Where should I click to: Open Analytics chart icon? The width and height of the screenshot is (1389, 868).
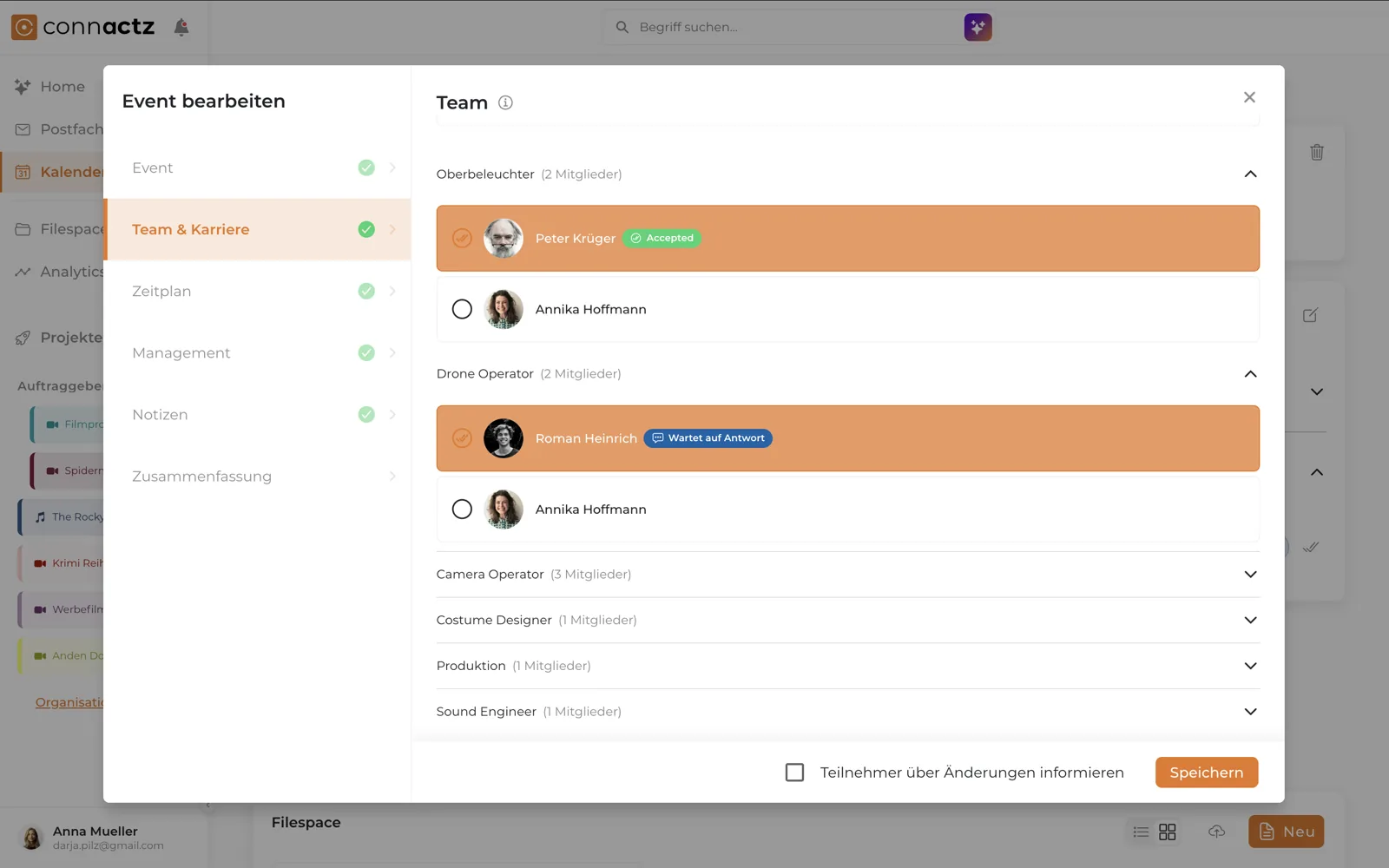point(23,272)
